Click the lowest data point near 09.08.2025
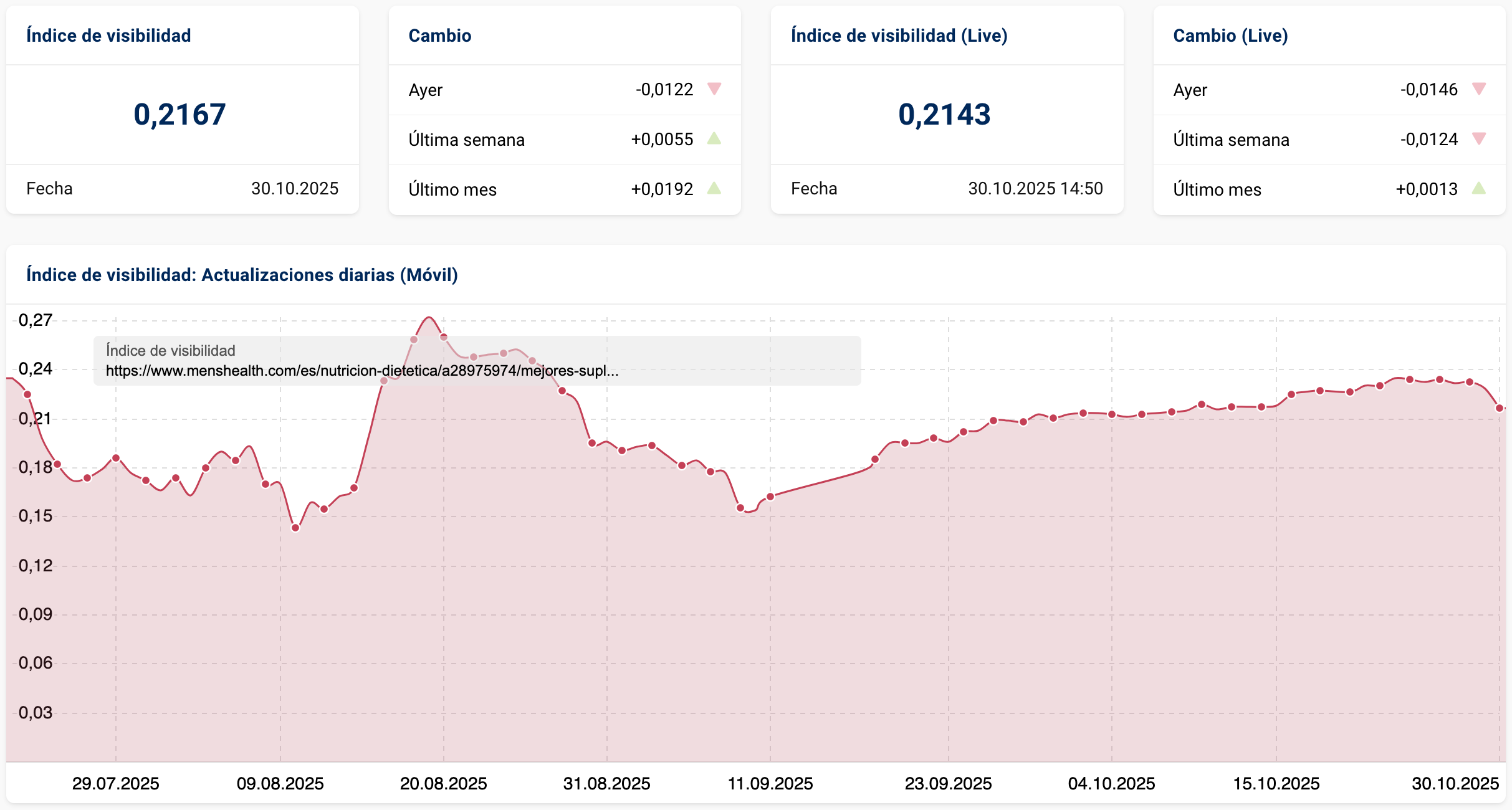The height and width of the screenshot is (810, 1512). click(x=295, y=528)
